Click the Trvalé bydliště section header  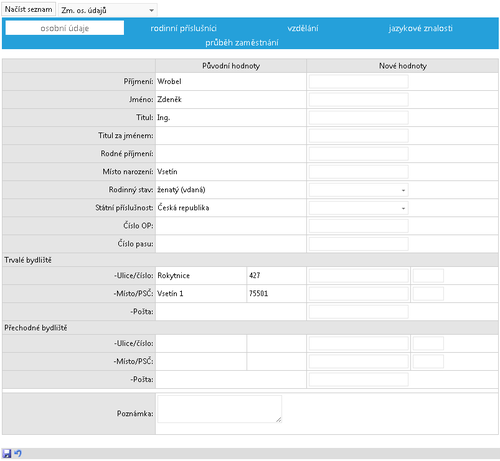pos(28,260)
